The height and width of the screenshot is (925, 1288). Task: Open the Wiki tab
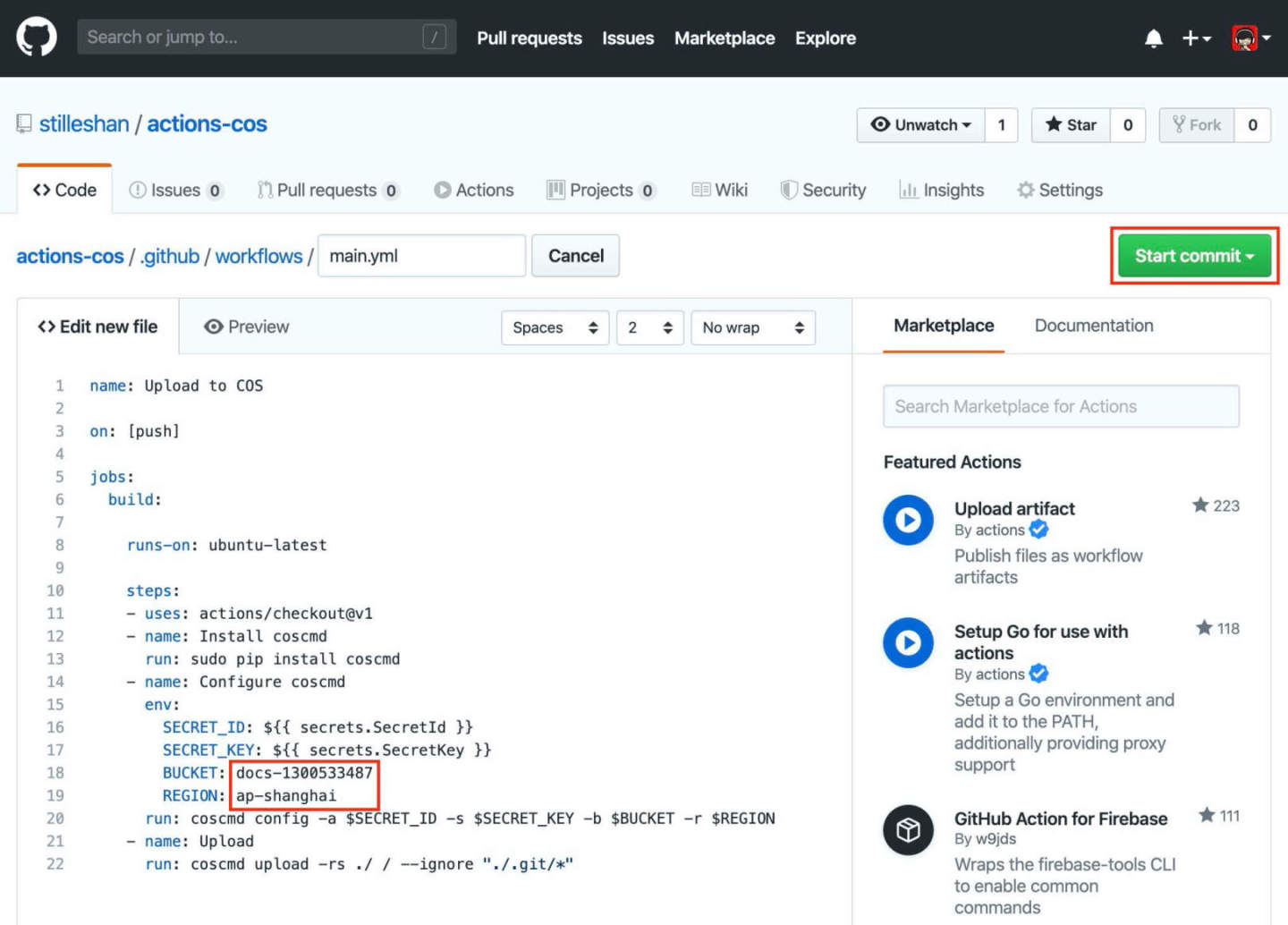click(720, 190)
